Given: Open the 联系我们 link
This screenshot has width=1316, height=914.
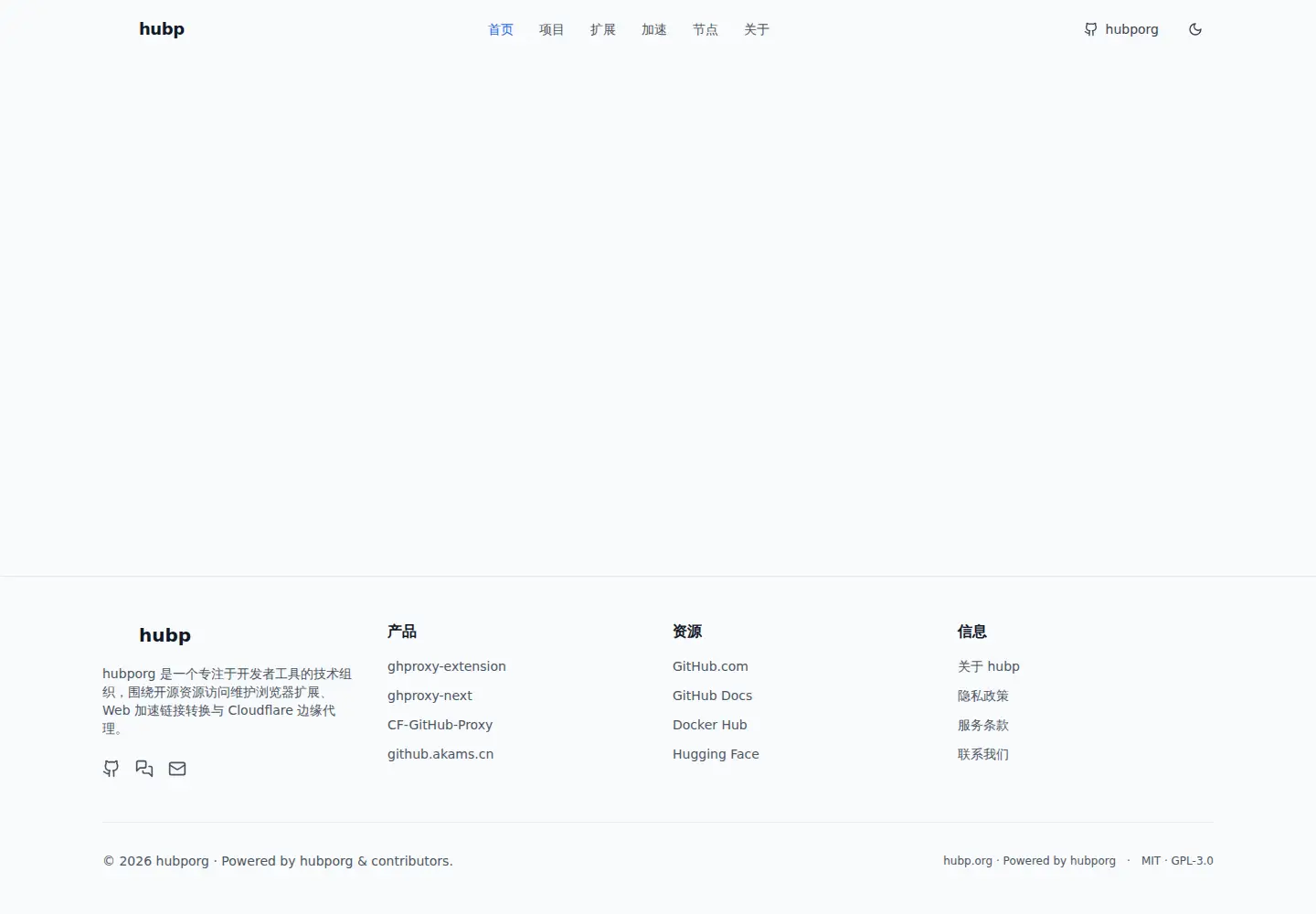Looking at the screenshot, I should [x=983, y=754].
